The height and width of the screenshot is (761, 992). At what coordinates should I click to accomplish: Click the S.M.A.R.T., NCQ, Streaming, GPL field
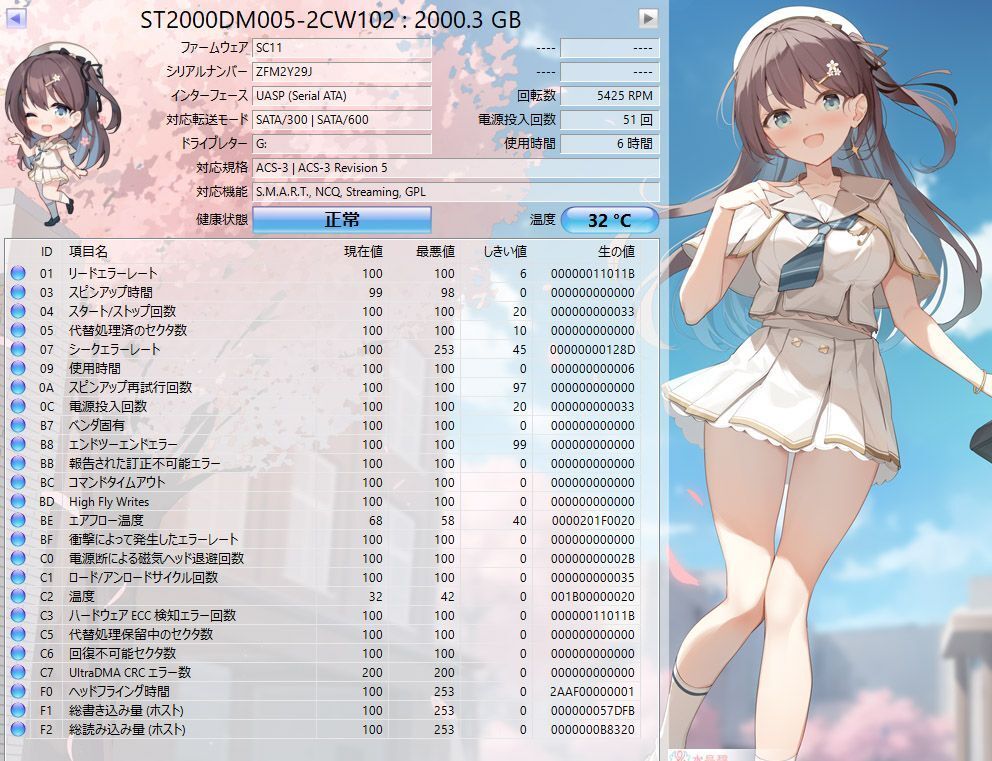point(456,192)
